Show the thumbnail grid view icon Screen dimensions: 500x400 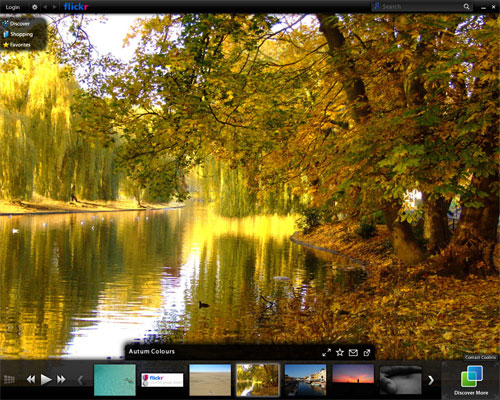9,379
